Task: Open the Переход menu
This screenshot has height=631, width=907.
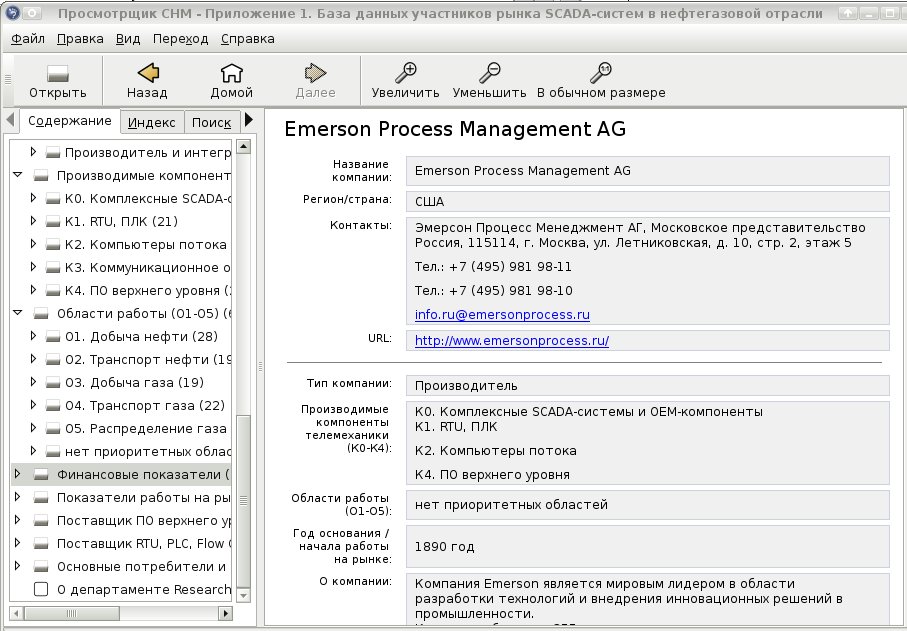Action: (x=180, y=39)
